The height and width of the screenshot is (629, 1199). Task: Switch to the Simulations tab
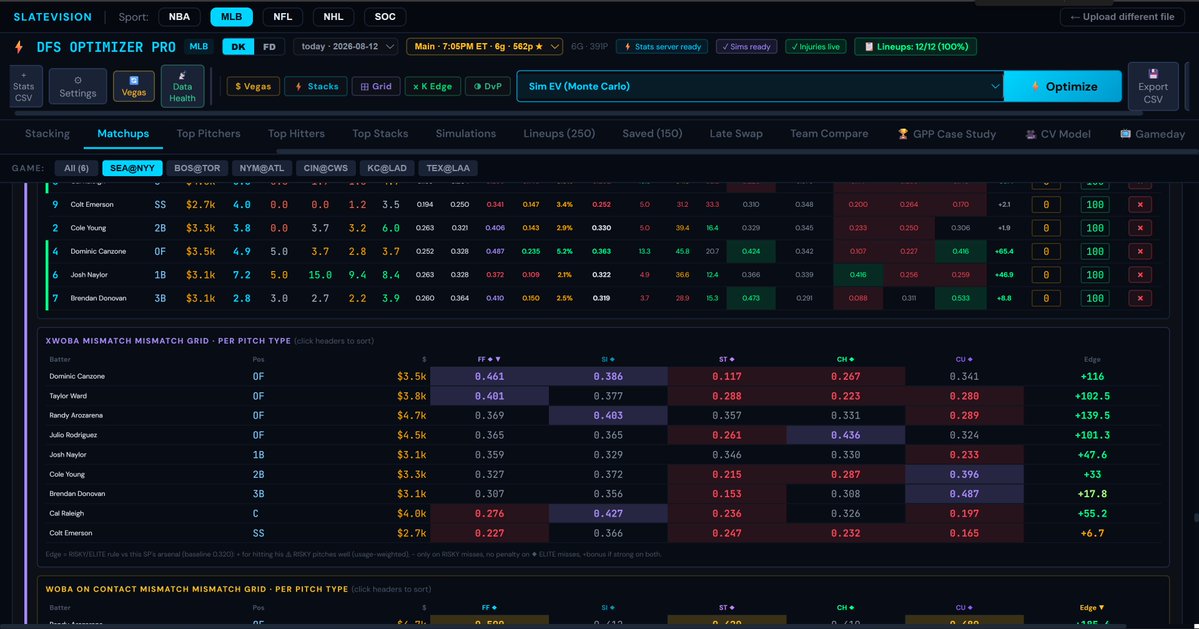coord(466,134)
